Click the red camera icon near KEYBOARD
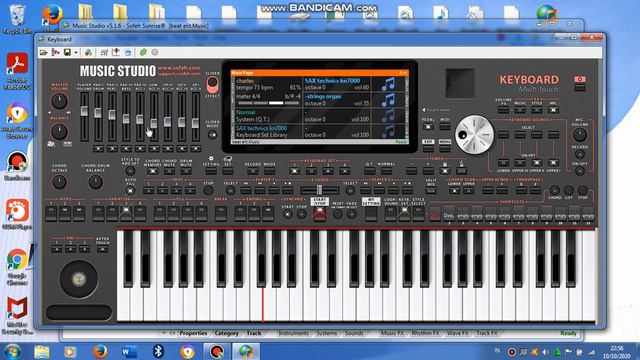Screen dimensions: 640x360 (x=580, y=79)
